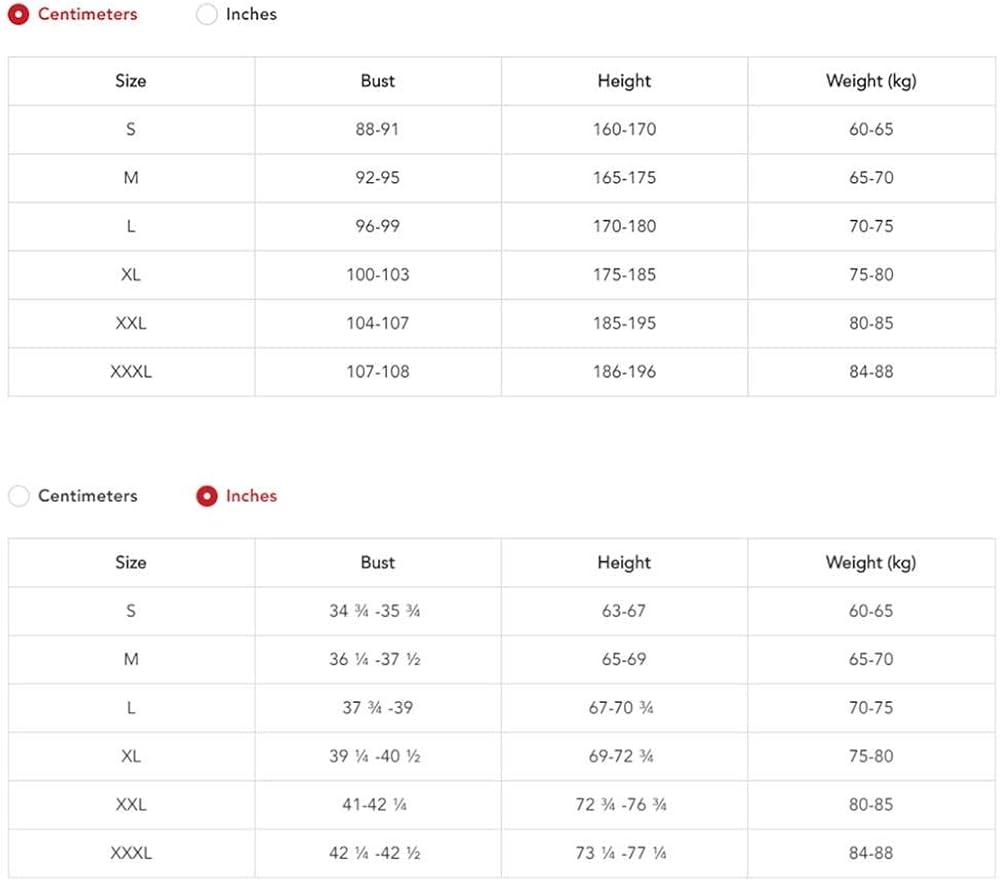Select the 96-99 bust measurement cell

coord(378,226)
